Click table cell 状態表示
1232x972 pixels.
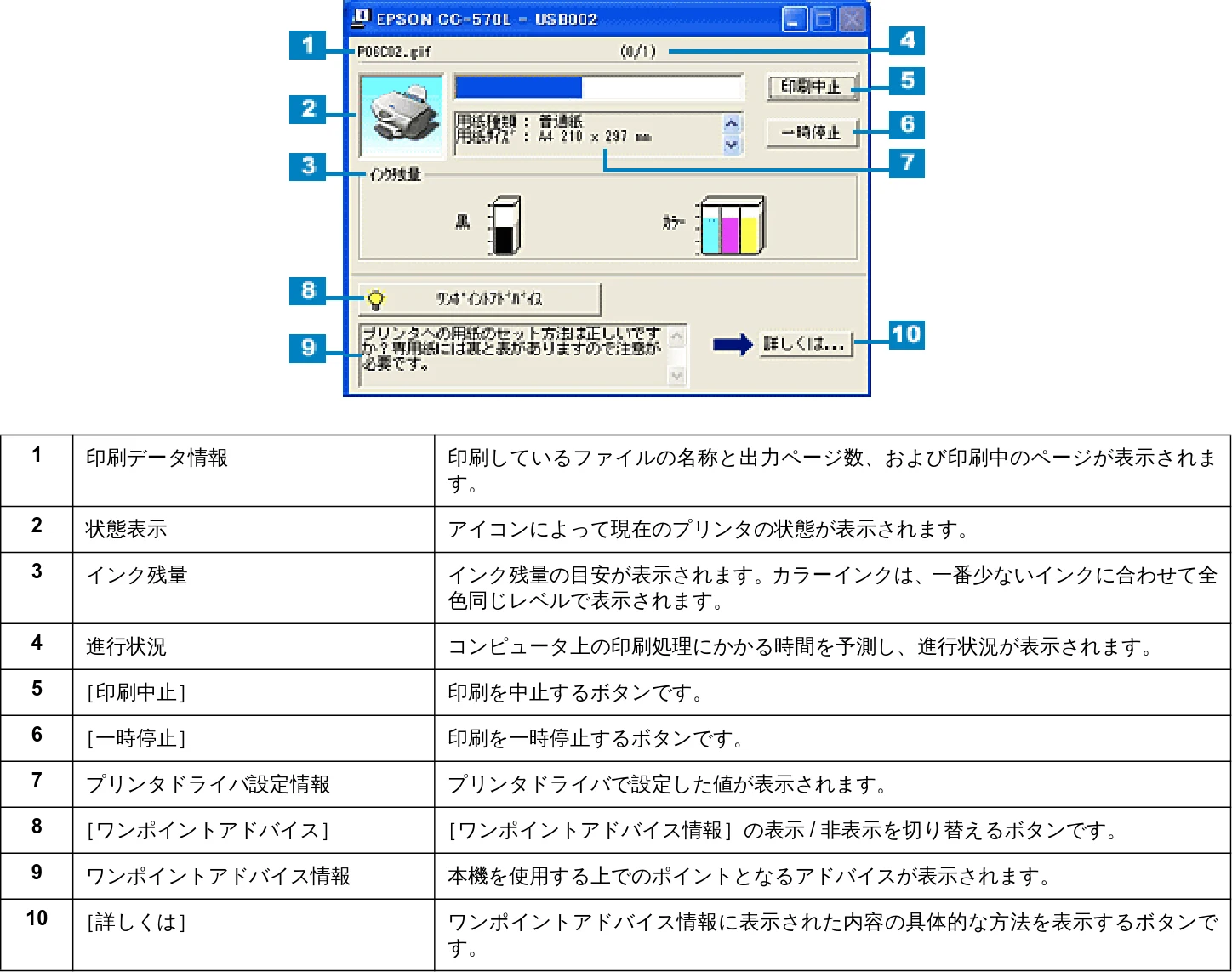(x=254, y=530)
